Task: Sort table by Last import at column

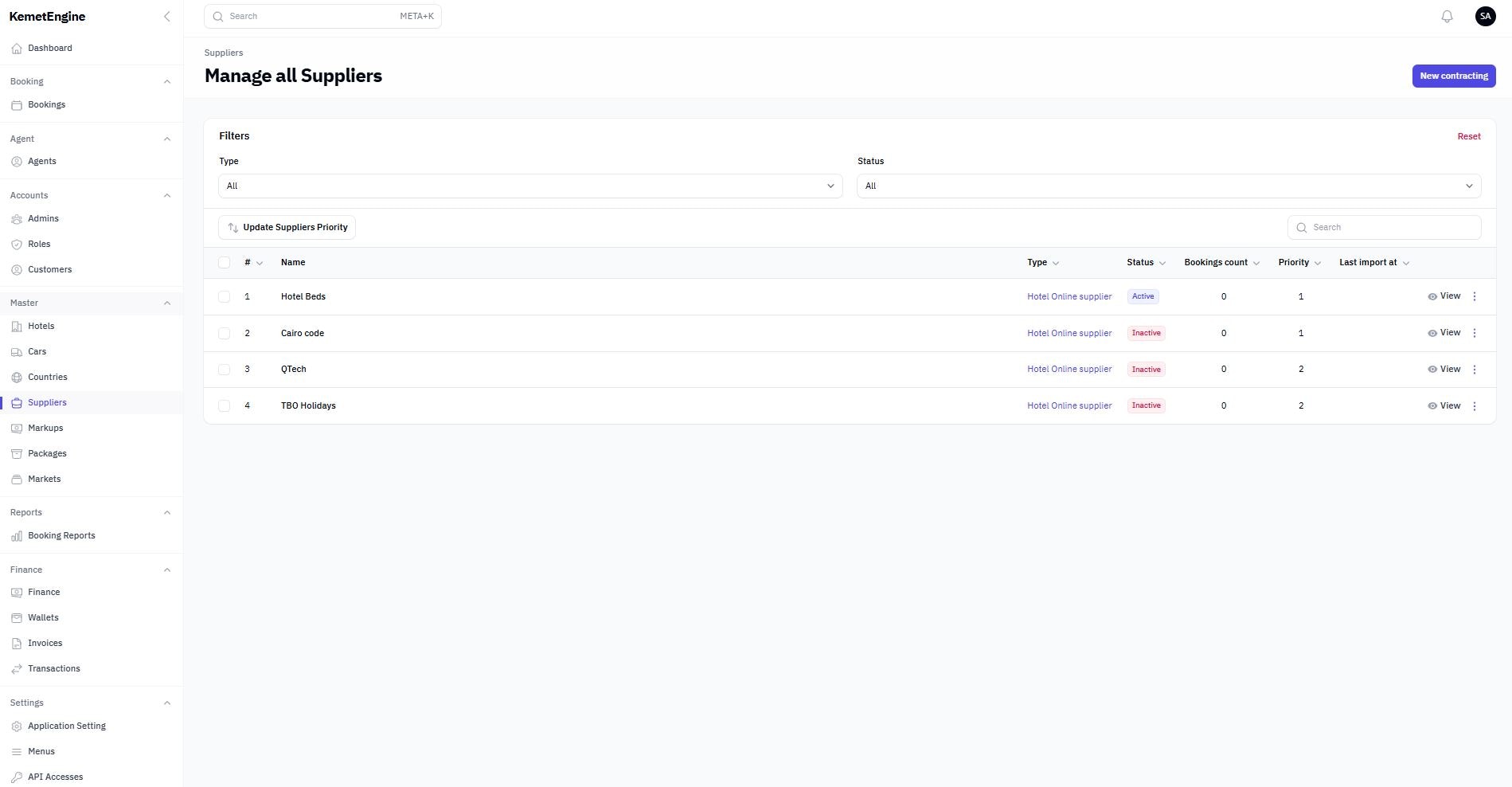Action: pos(1374,263)
